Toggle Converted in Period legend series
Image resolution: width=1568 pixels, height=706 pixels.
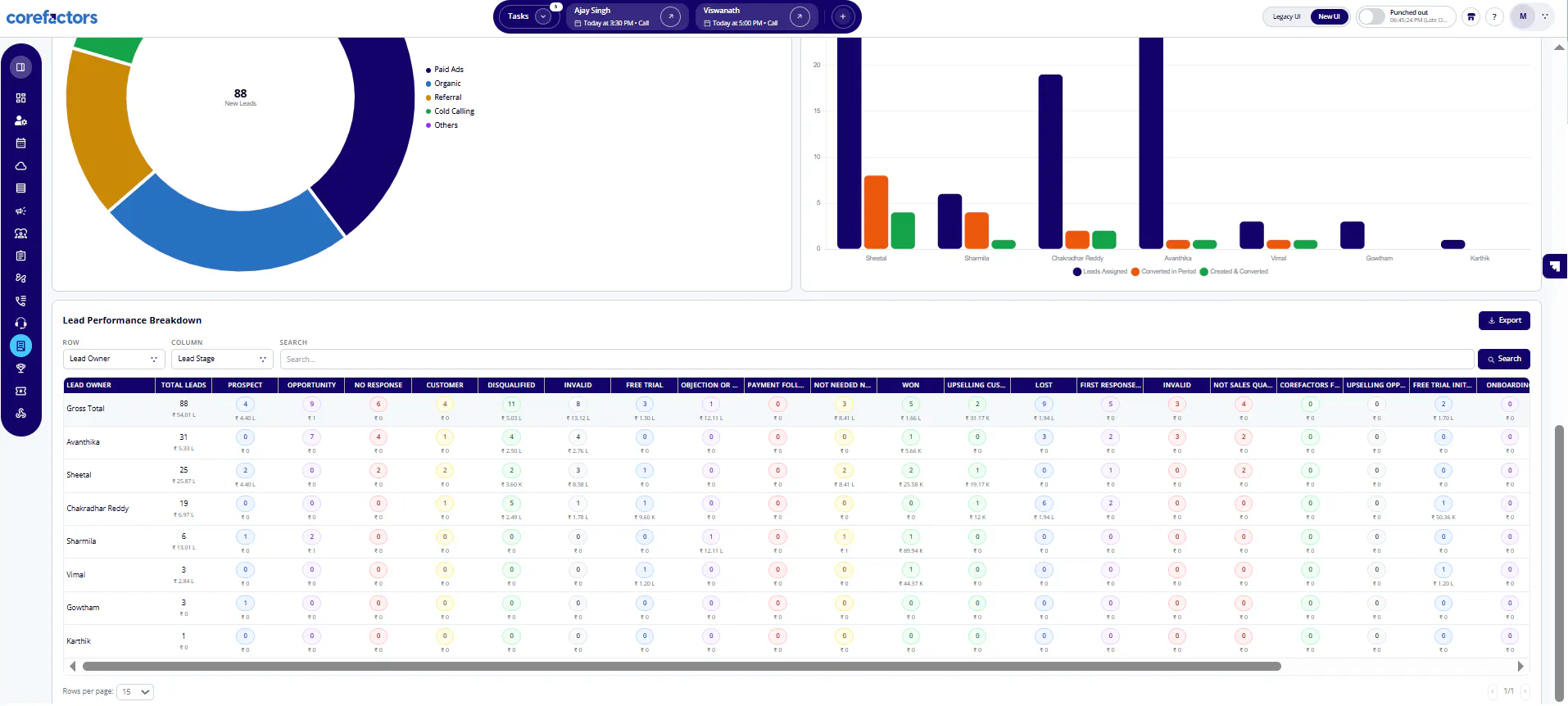(x=1163, y=272)
